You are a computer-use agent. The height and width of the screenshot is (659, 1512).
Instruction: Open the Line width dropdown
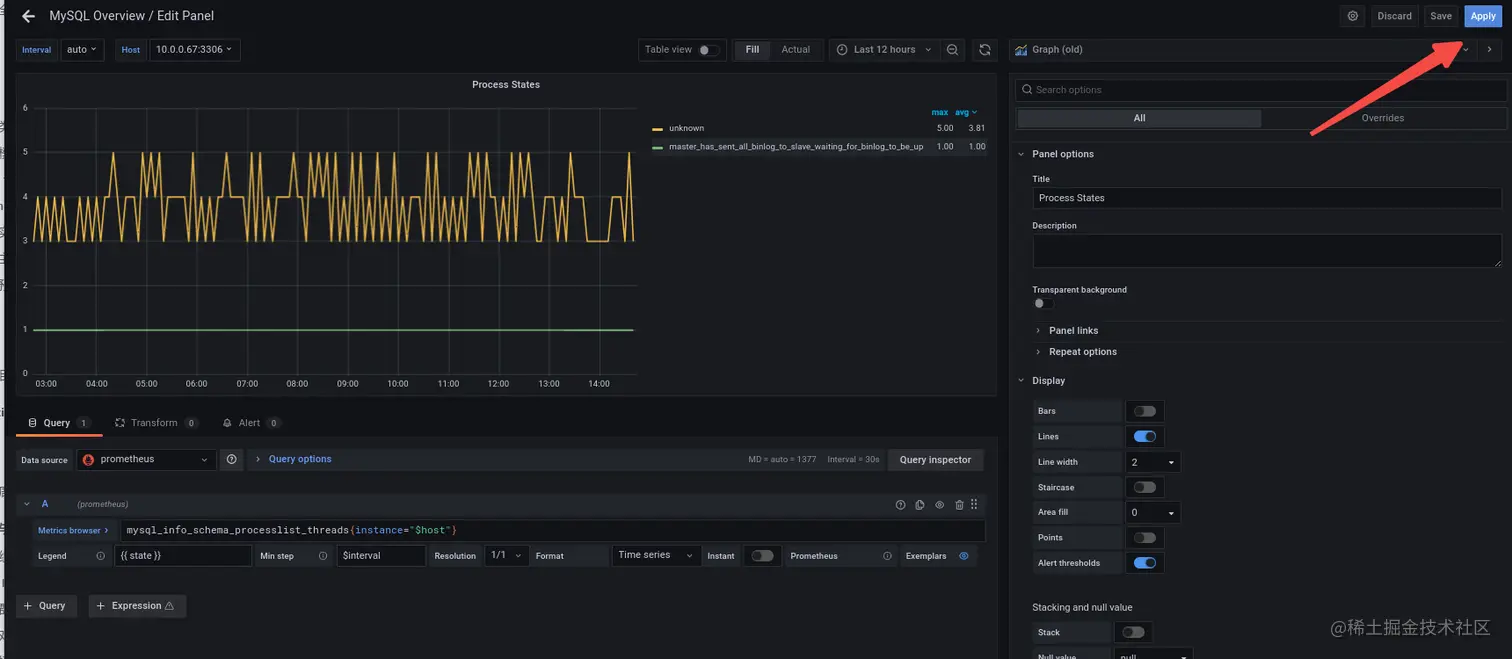coord(1153,462)
